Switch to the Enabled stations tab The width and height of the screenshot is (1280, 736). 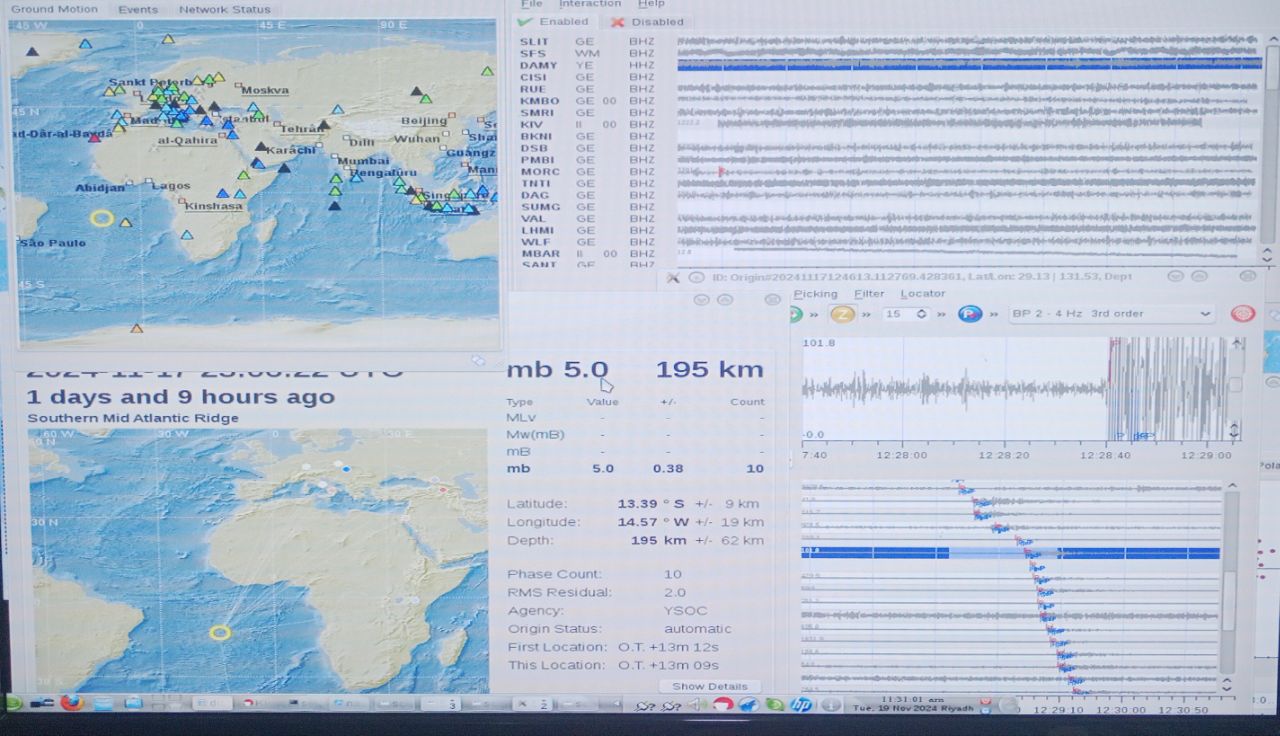tap(554, 22)
